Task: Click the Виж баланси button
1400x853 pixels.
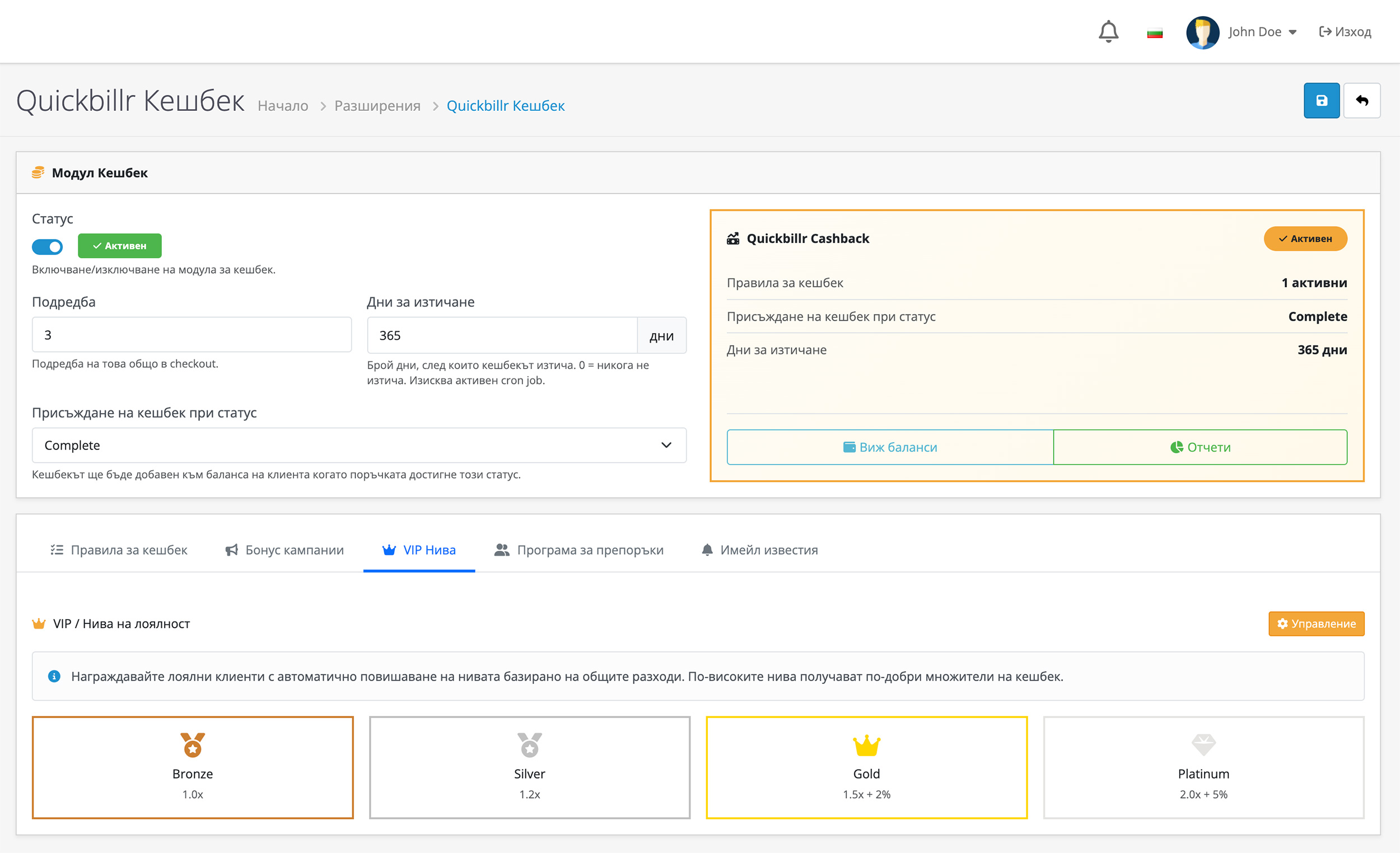Action: tap(890, 447)
